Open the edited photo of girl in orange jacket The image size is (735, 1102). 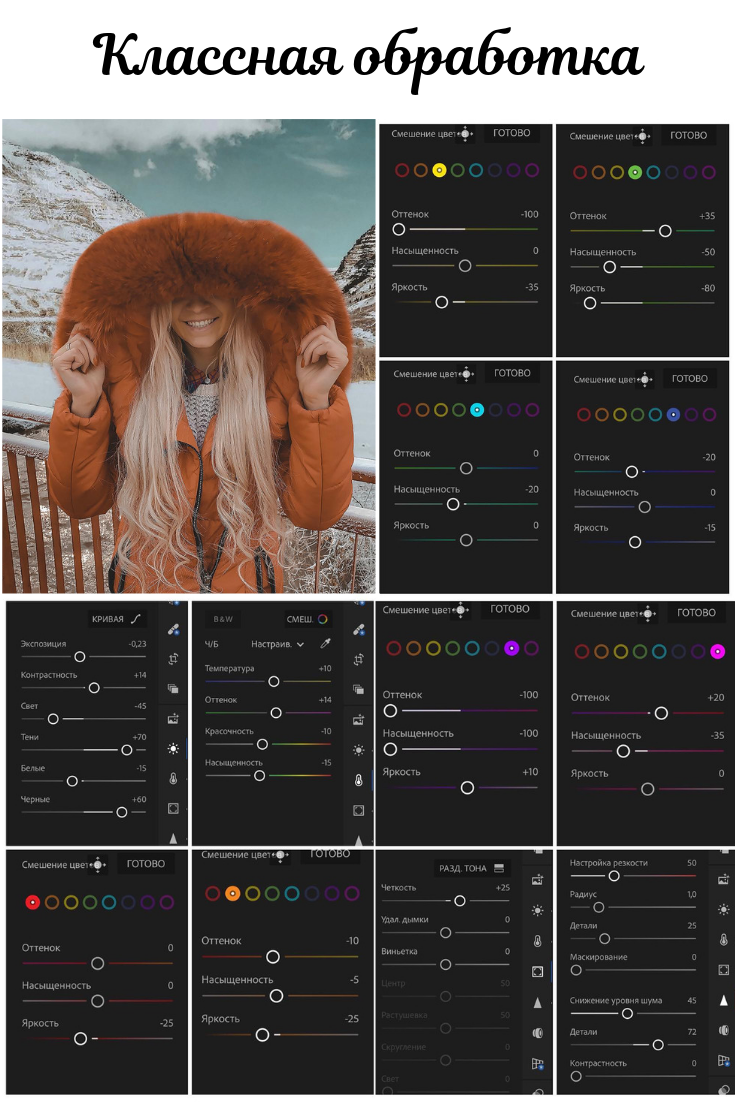click(x=189, y=356)
